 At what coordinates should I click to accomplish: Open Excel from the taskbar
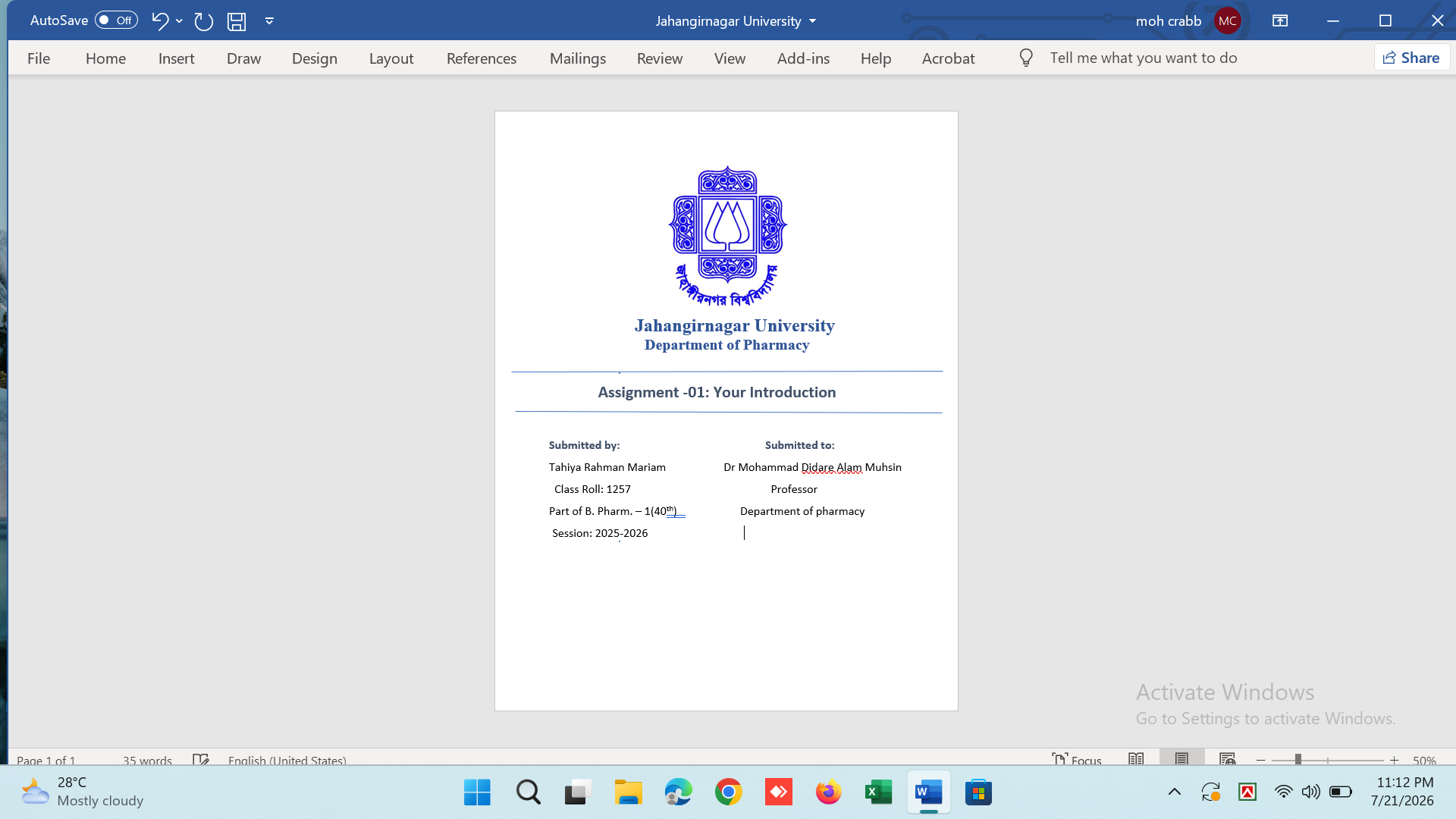click(x=878, y=792)
